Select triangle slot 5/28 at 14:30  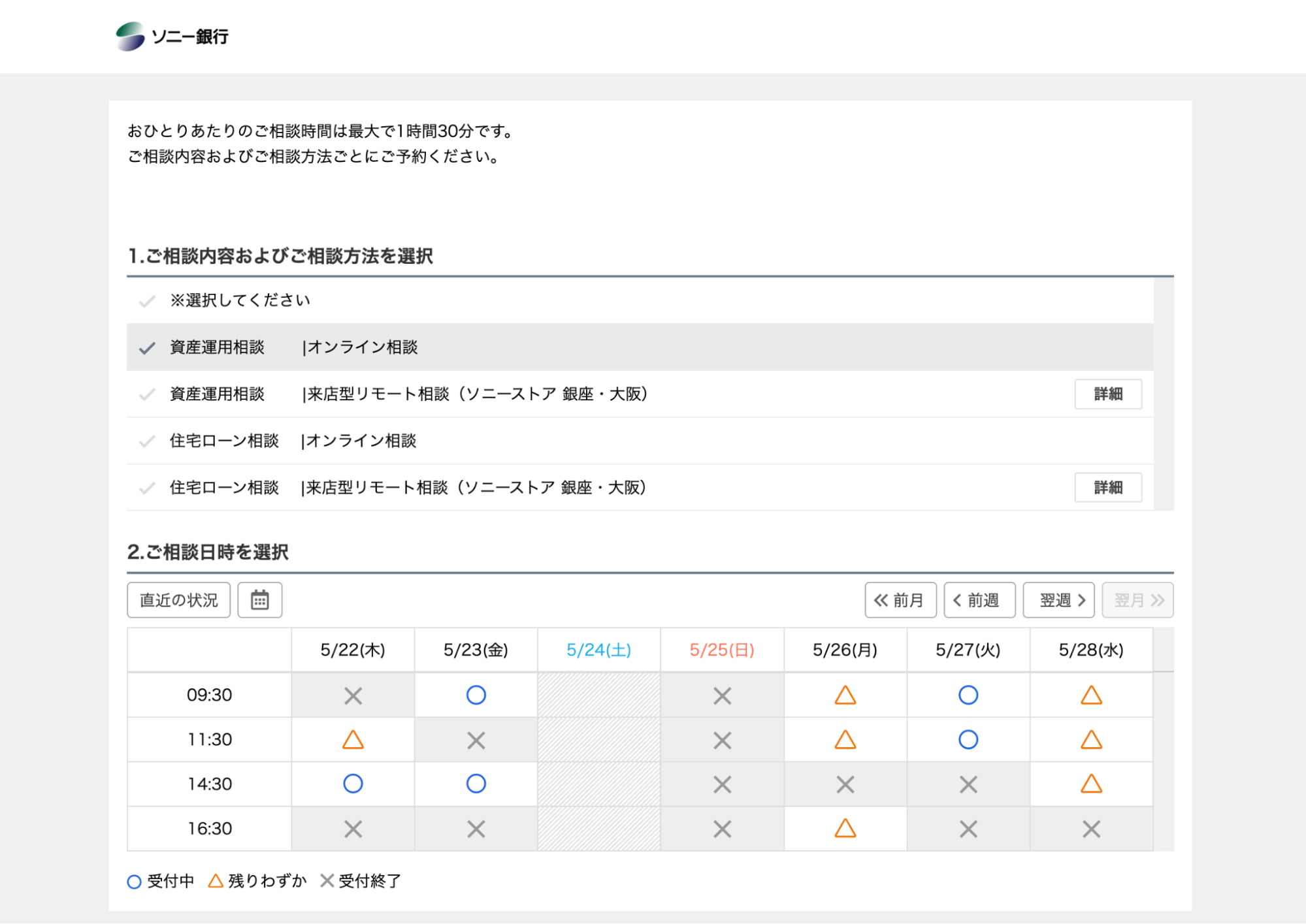pos(1092,784)
